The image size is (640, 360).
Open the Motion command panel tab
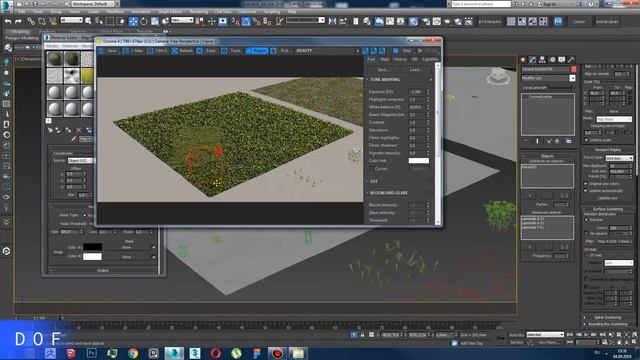[x=552, y=60]
